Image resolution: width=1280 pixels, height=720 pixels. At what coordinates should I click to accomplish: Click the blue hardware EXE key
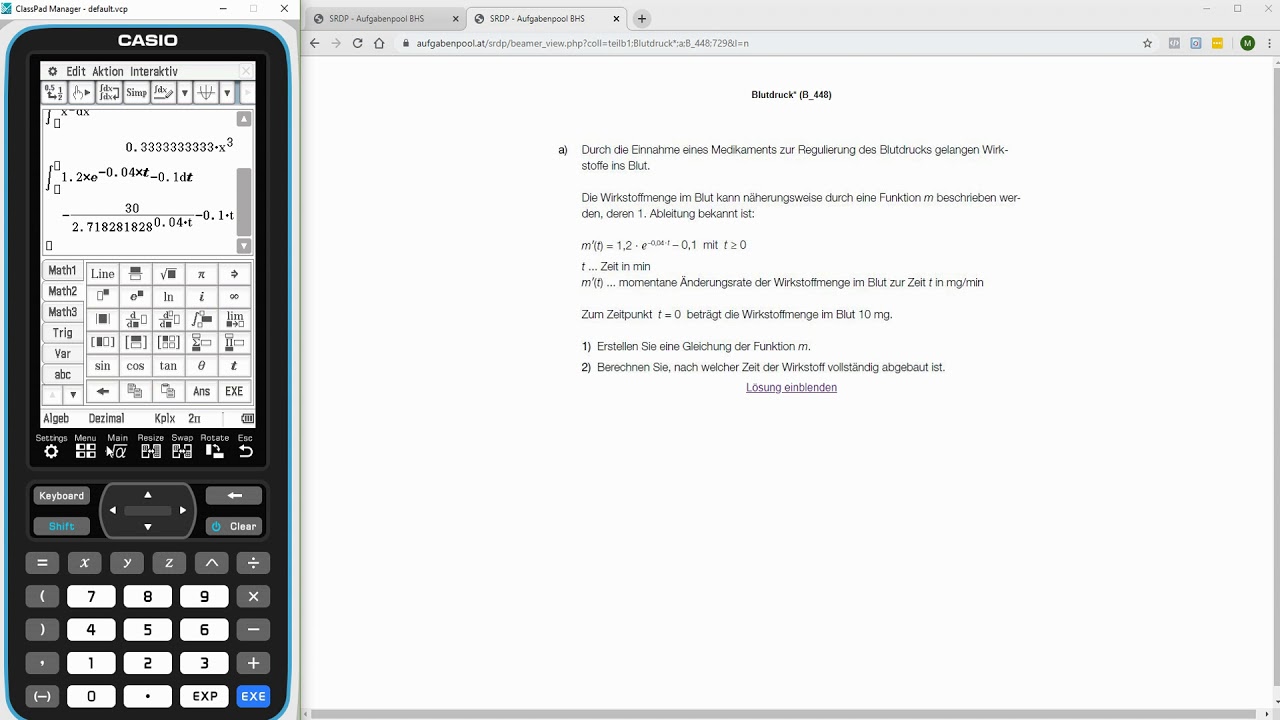pos(253,696)
